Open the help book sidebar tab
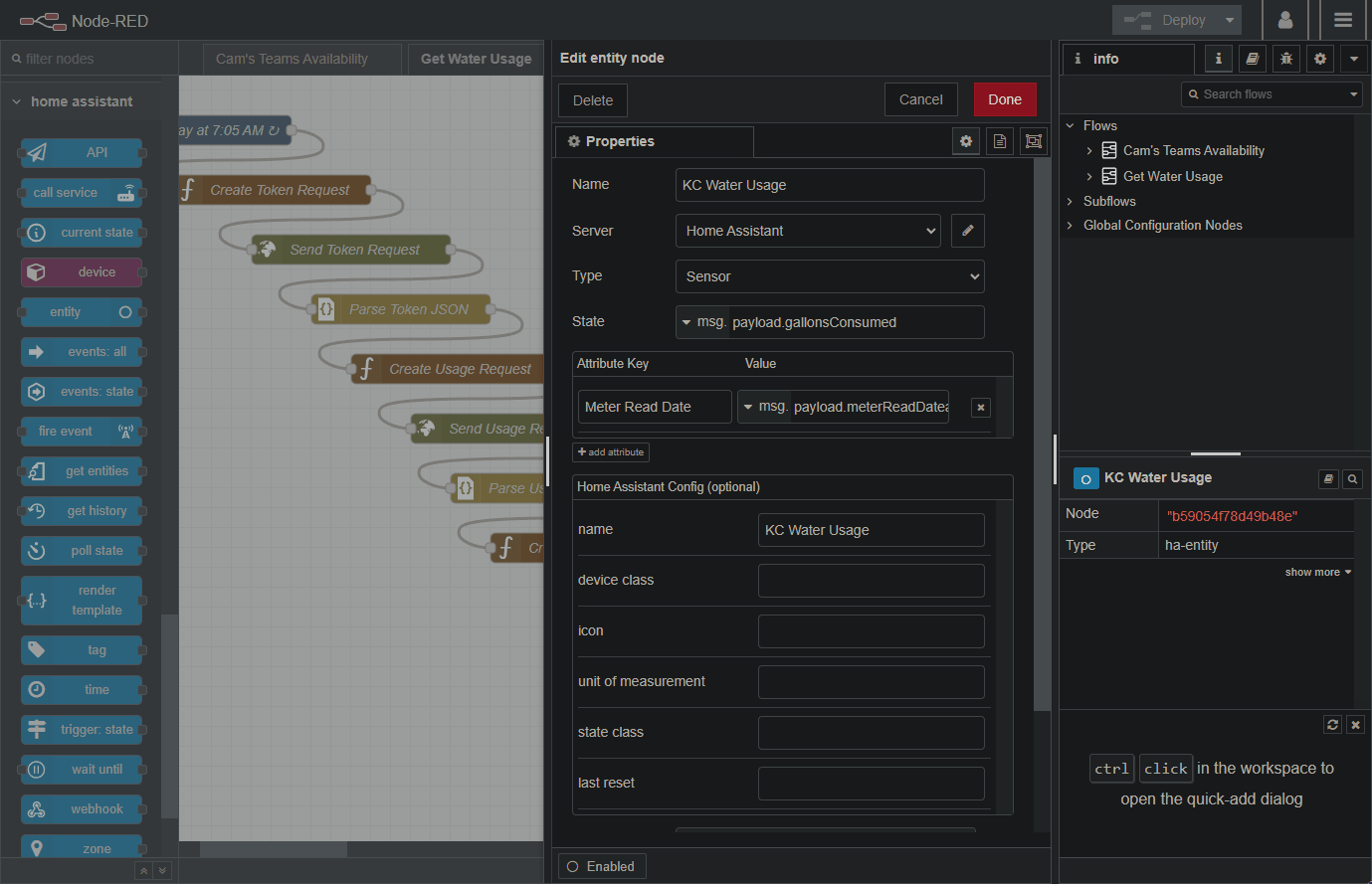Viewport: 1372px width, 884px height. point(1252,59)
